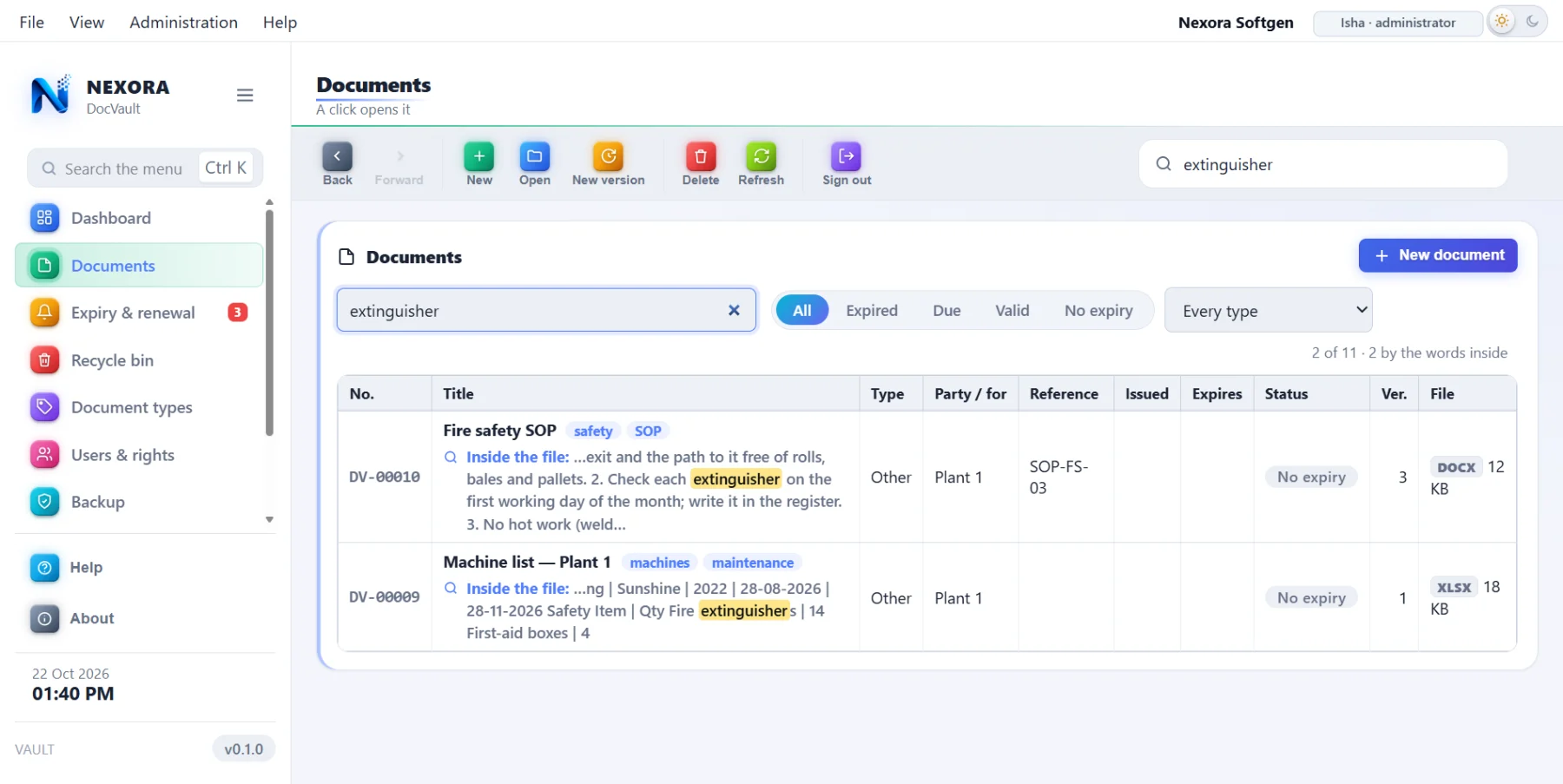Open the Recycle bin in the sidebar
Viewport: 1563px width, 784px height.
(139, 360)
